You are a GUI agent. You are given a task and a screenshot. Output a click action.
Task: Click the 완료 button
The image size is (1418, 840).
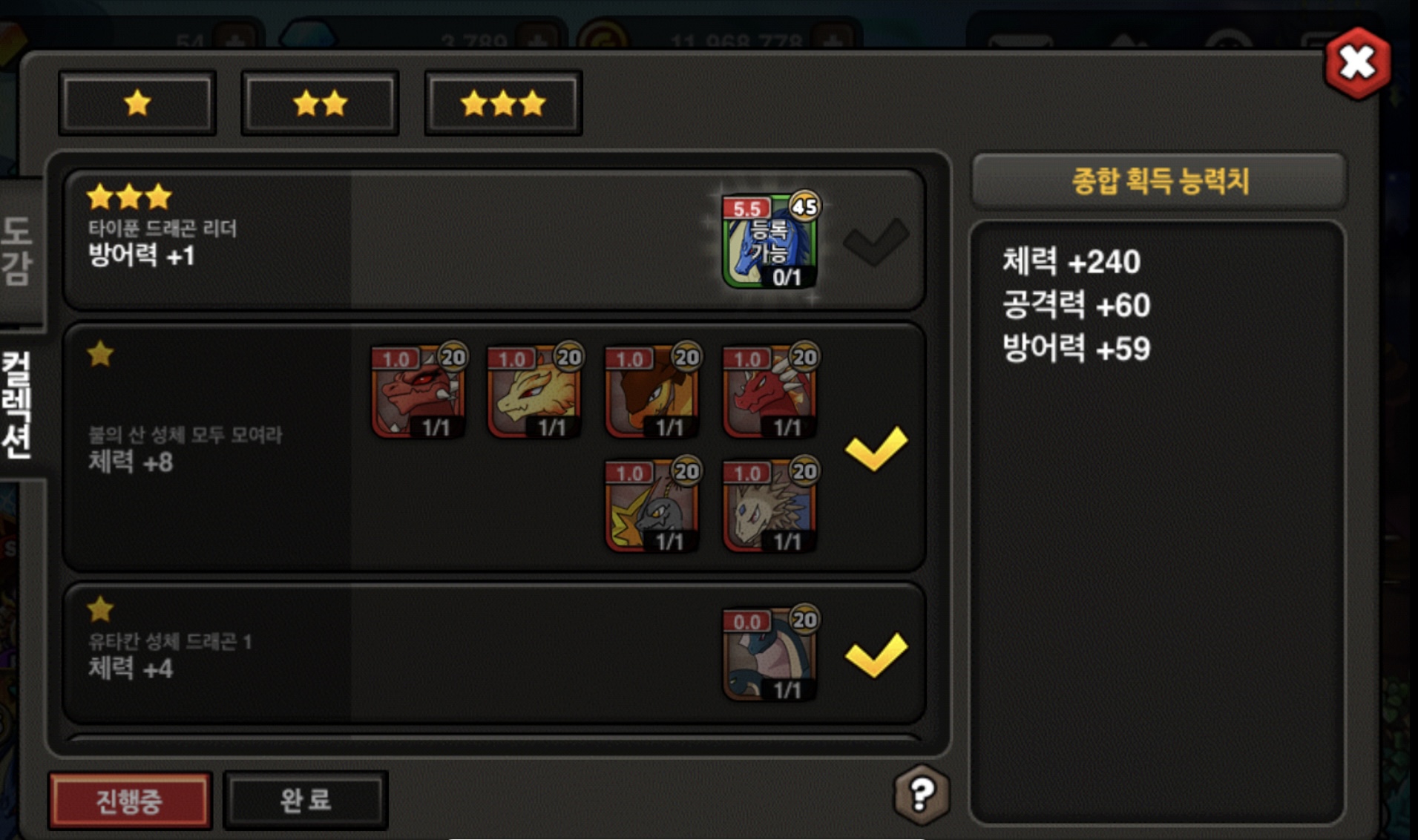pos(306,800)
